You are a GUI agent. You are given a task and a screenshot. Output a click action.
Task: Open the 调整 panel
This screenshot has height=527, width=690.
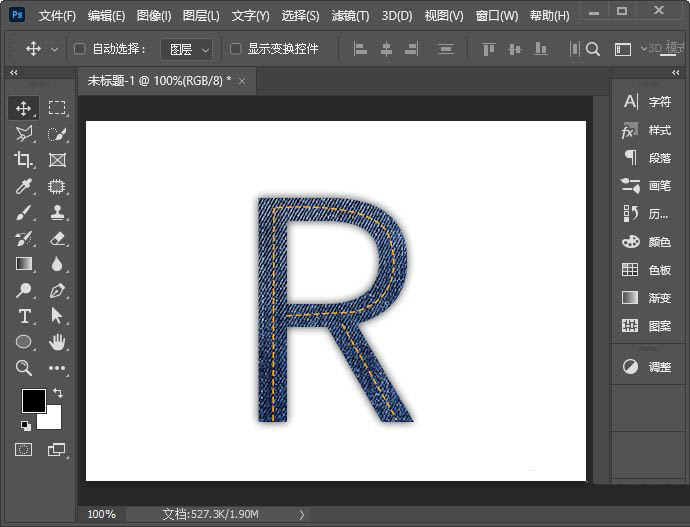[x=647, y=366]
